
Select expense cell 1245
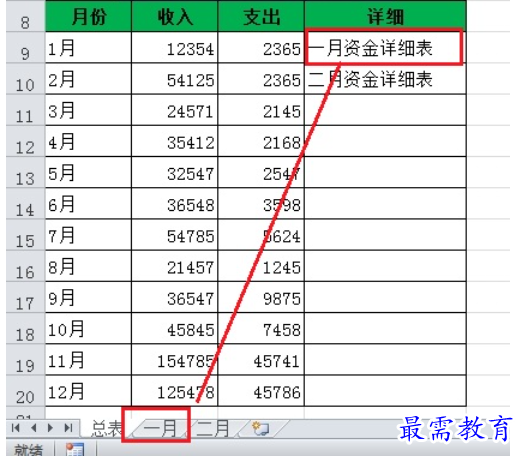click(261, 266)
